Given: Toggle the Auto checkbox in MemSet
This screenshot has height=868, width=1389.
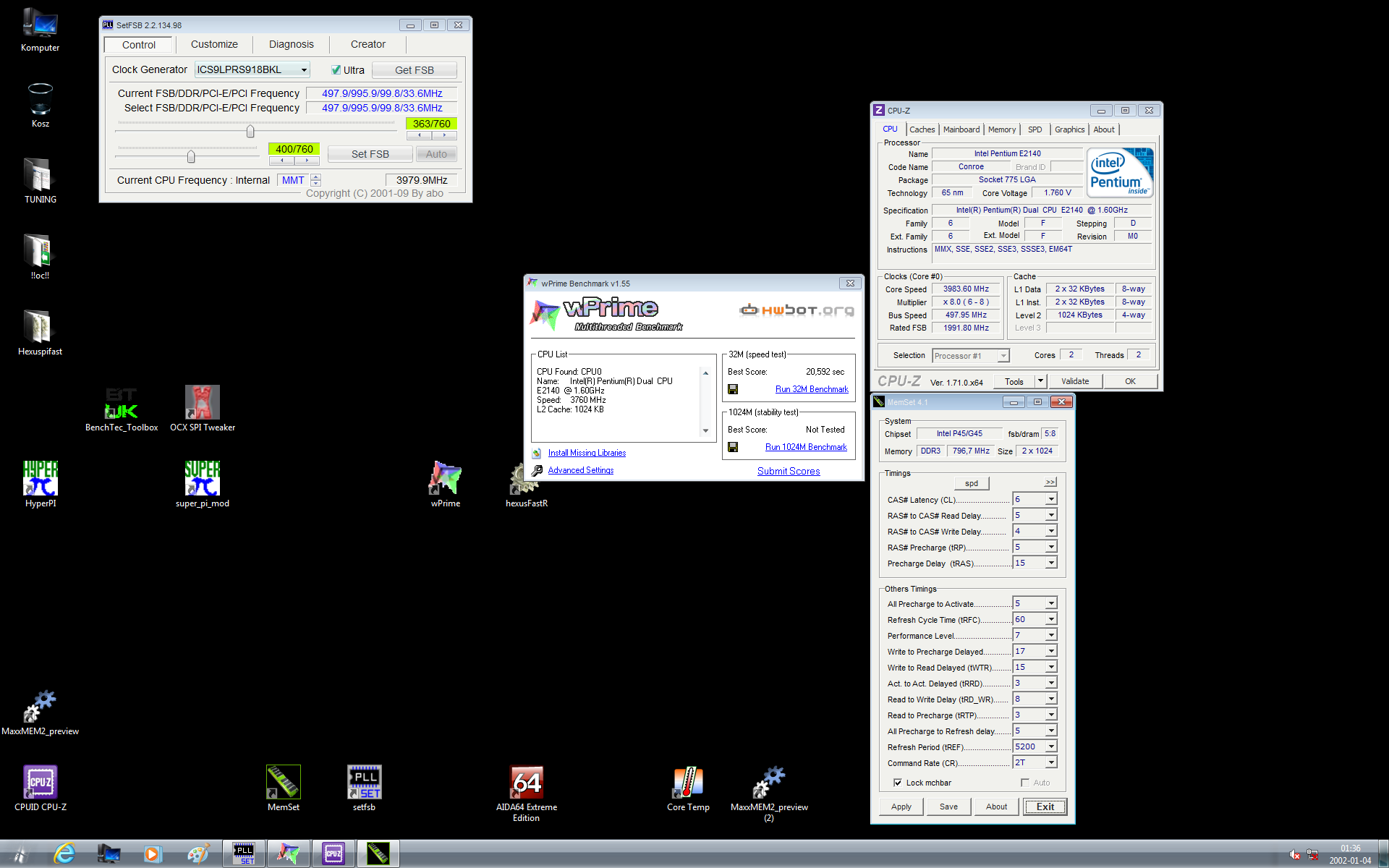Looking at the screenshot, I should pos(1025,783).
